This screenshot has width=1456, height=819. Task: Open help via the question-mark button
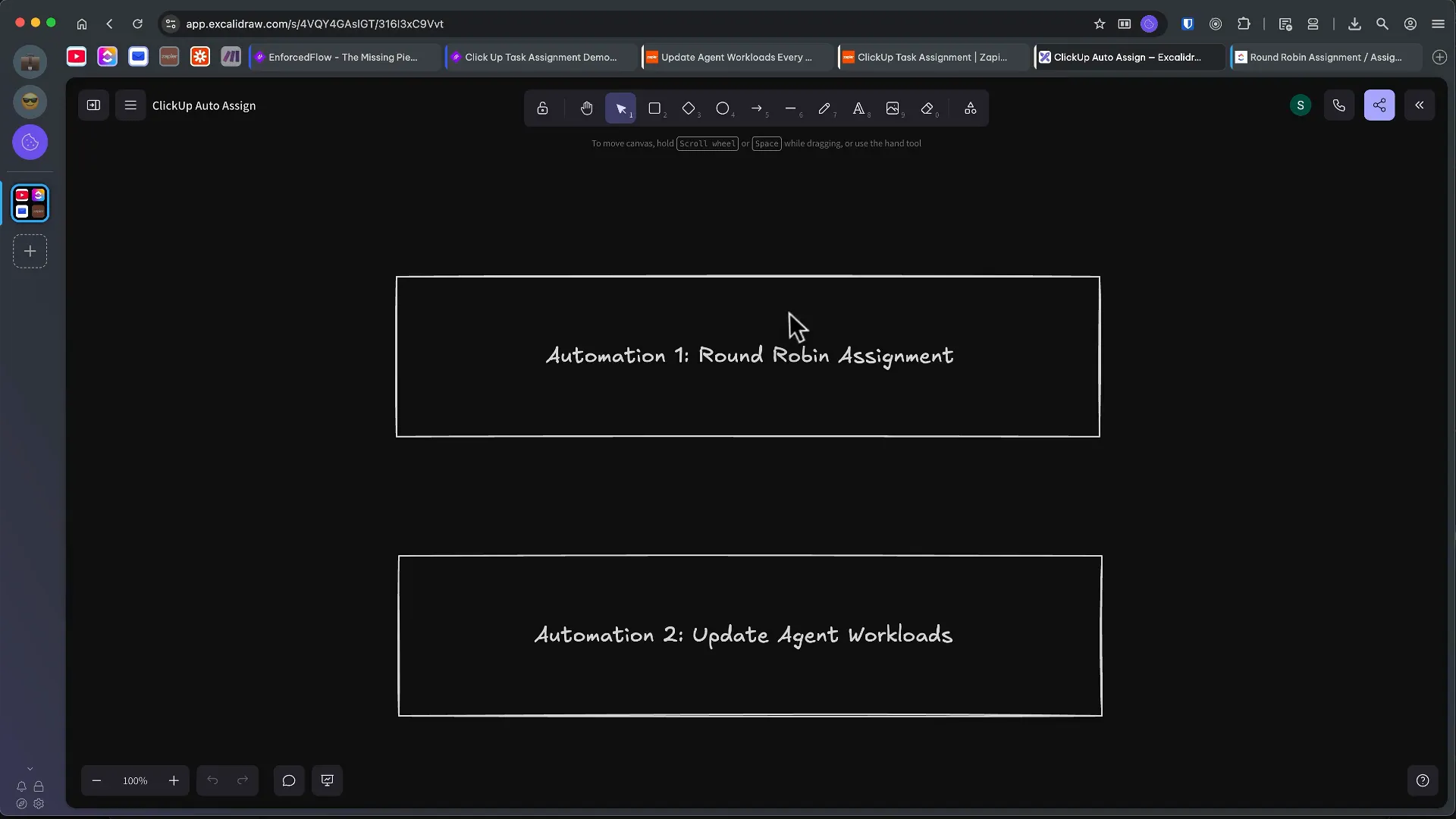(1423, 780)
